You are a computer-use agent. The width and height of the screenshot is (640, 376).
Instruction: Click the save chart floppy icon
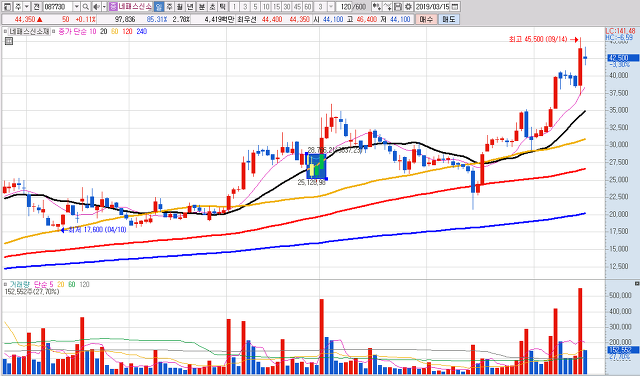coord(398,7)
